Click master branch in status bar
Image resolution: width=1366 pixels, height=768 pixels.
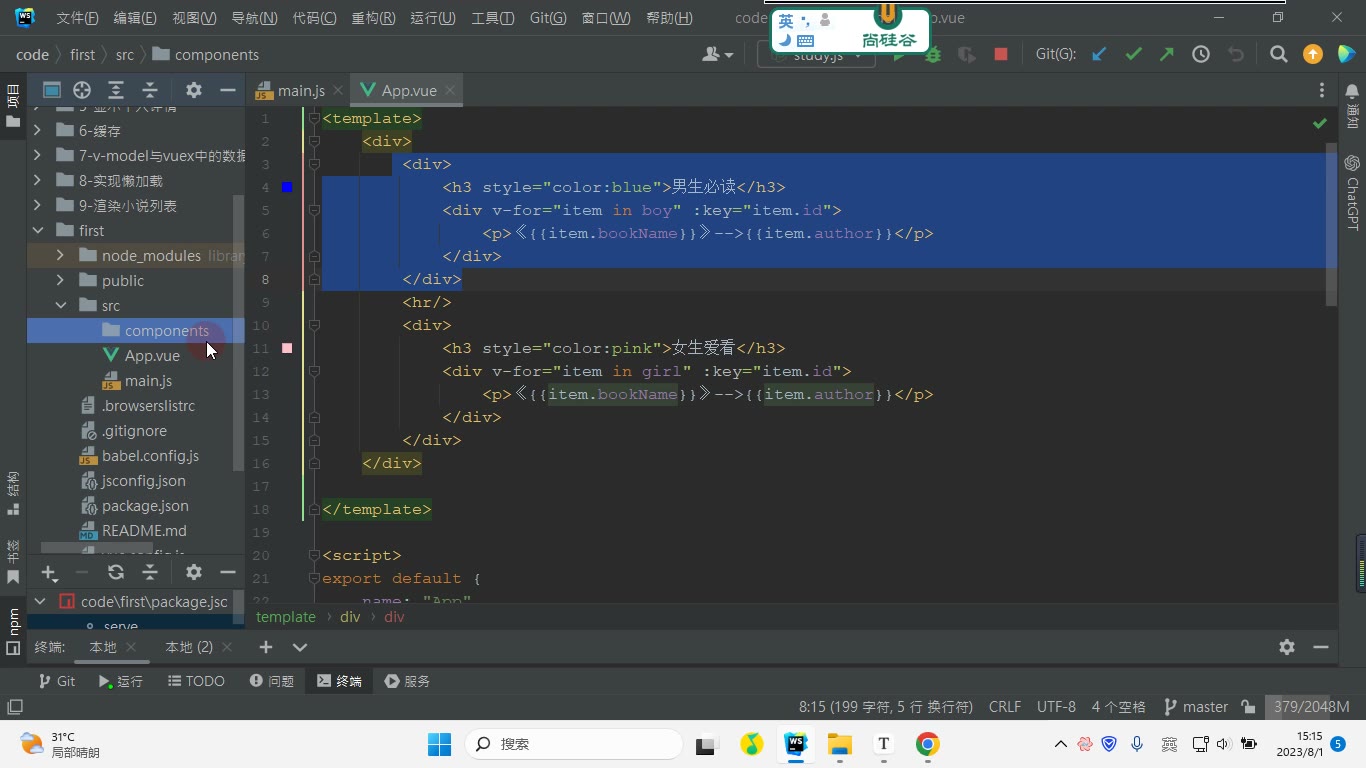pos(1196,707)
